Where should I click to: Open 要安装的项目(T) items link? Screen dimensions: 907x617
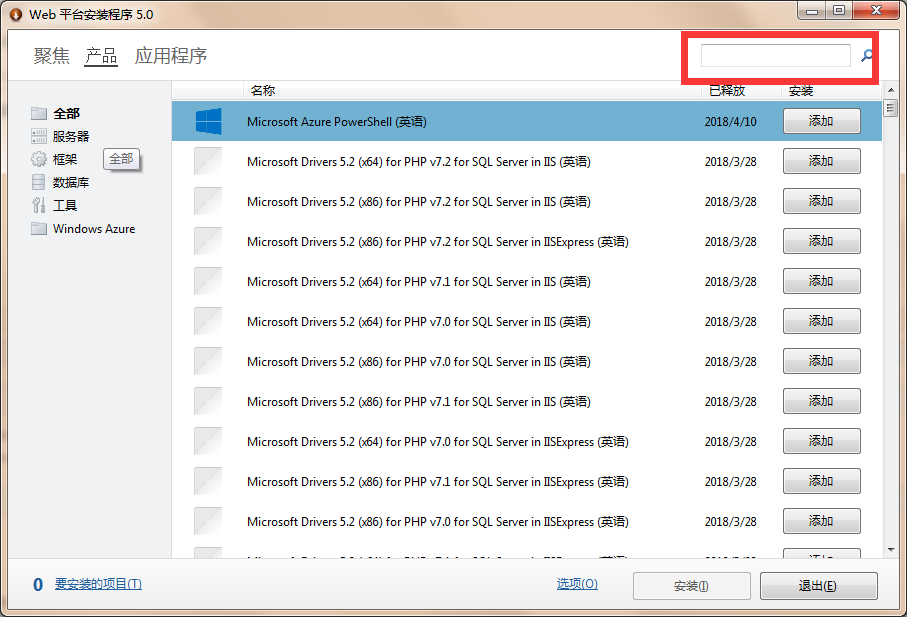[x=98, y=584]
